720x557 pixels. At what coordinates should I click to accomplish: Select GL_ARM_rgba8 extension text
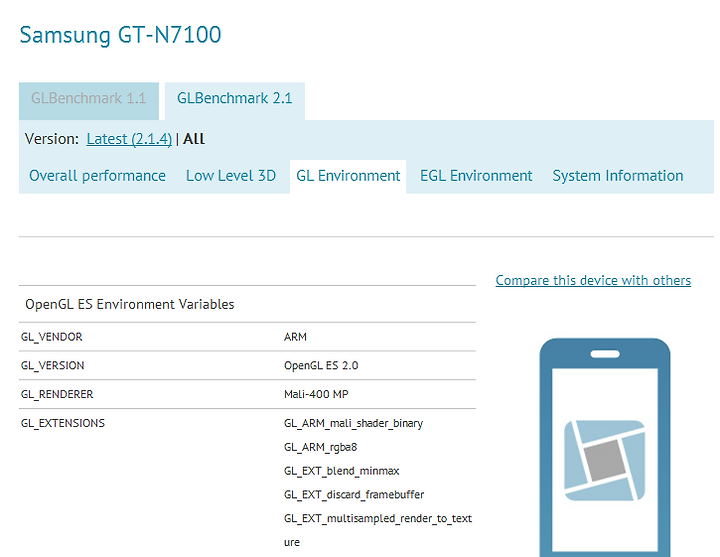click(320, 447)
